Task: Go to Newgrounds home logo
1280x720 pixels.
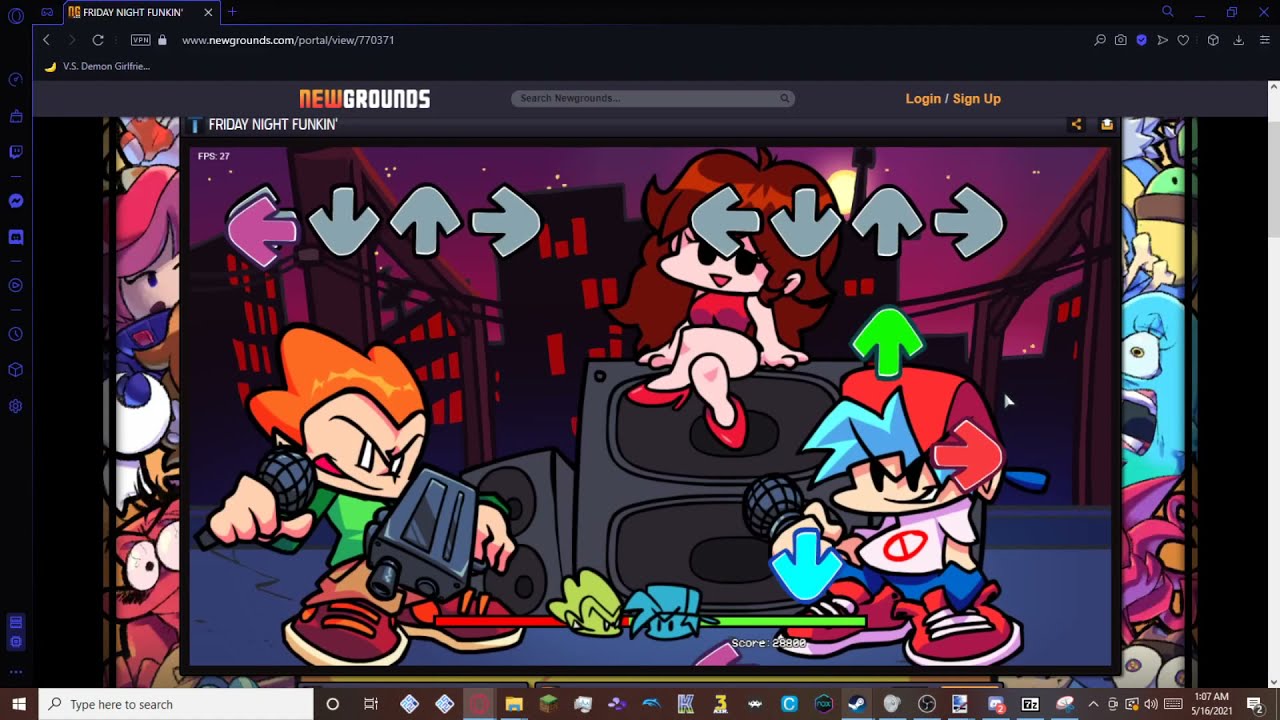Action: tap(364, 99)
